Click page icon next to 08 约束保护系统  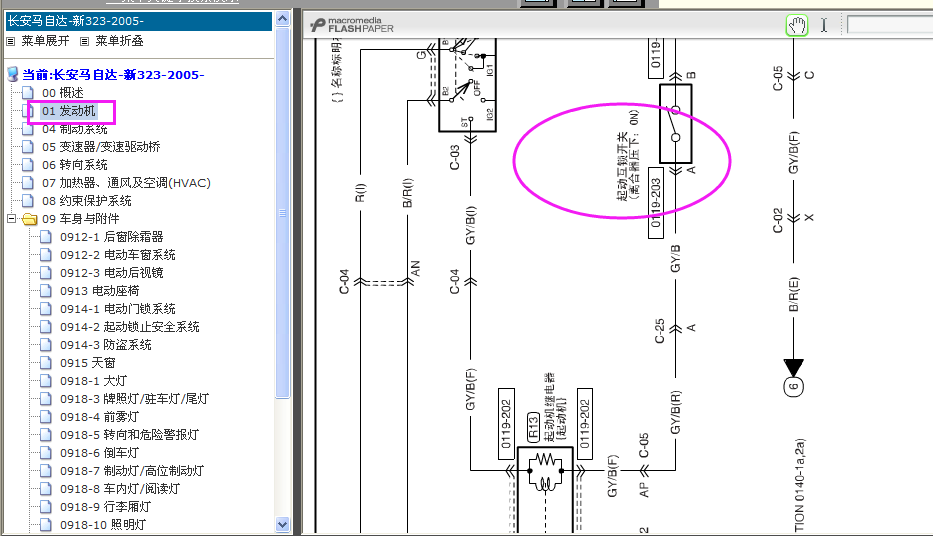[x=27, y=201]
